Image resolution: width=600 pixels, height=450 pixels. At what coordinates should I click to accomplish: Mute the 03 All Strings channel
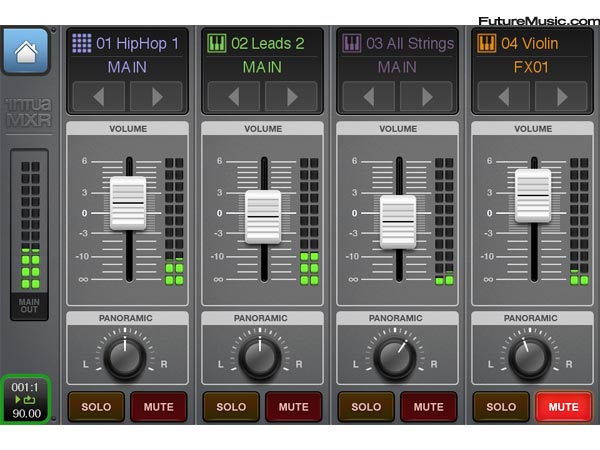pyautogui.click(x=429, y=406)
